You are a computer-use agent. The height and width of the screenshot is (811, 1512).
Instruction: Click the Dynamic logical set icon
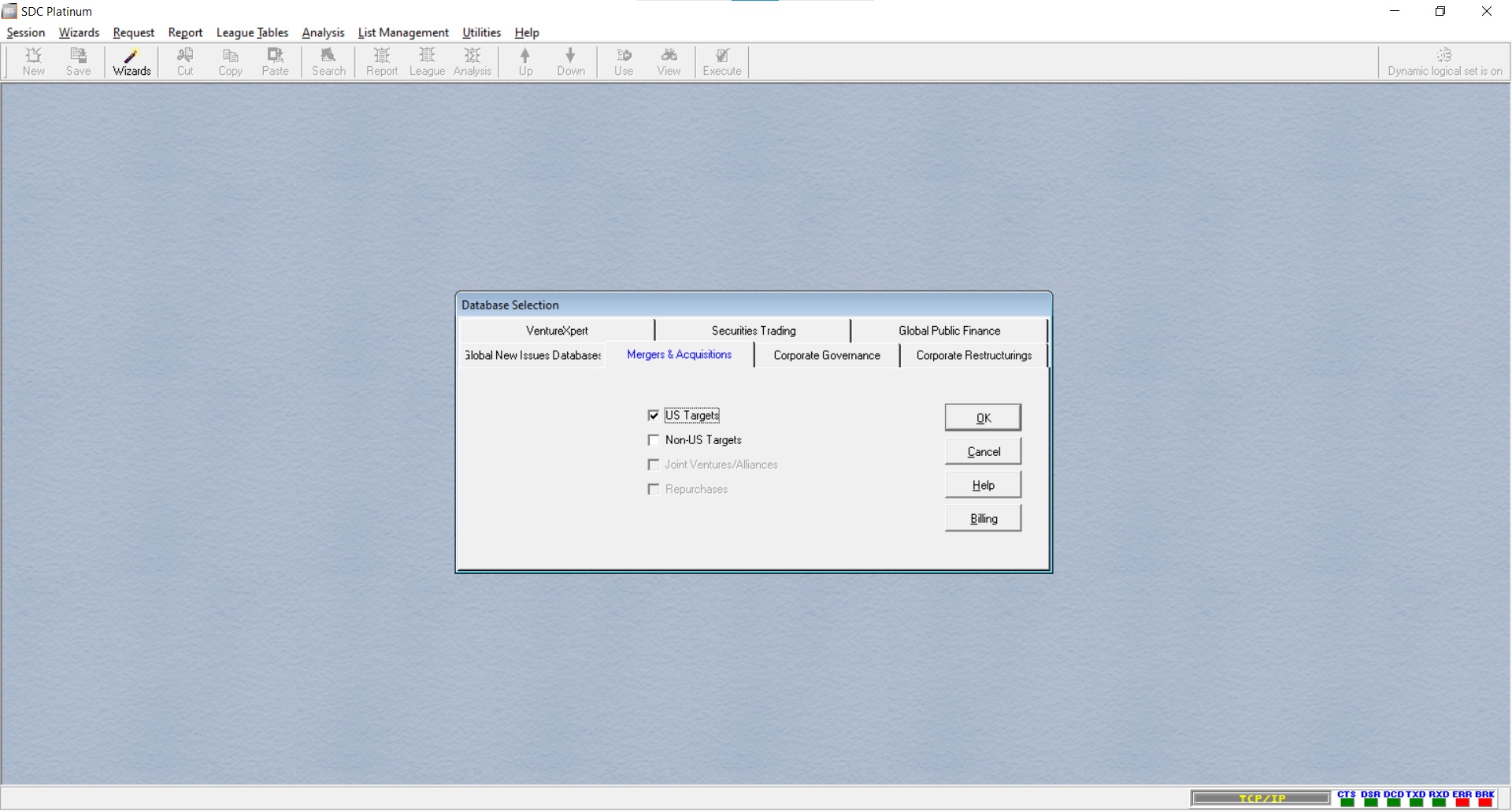(1443, 56)
